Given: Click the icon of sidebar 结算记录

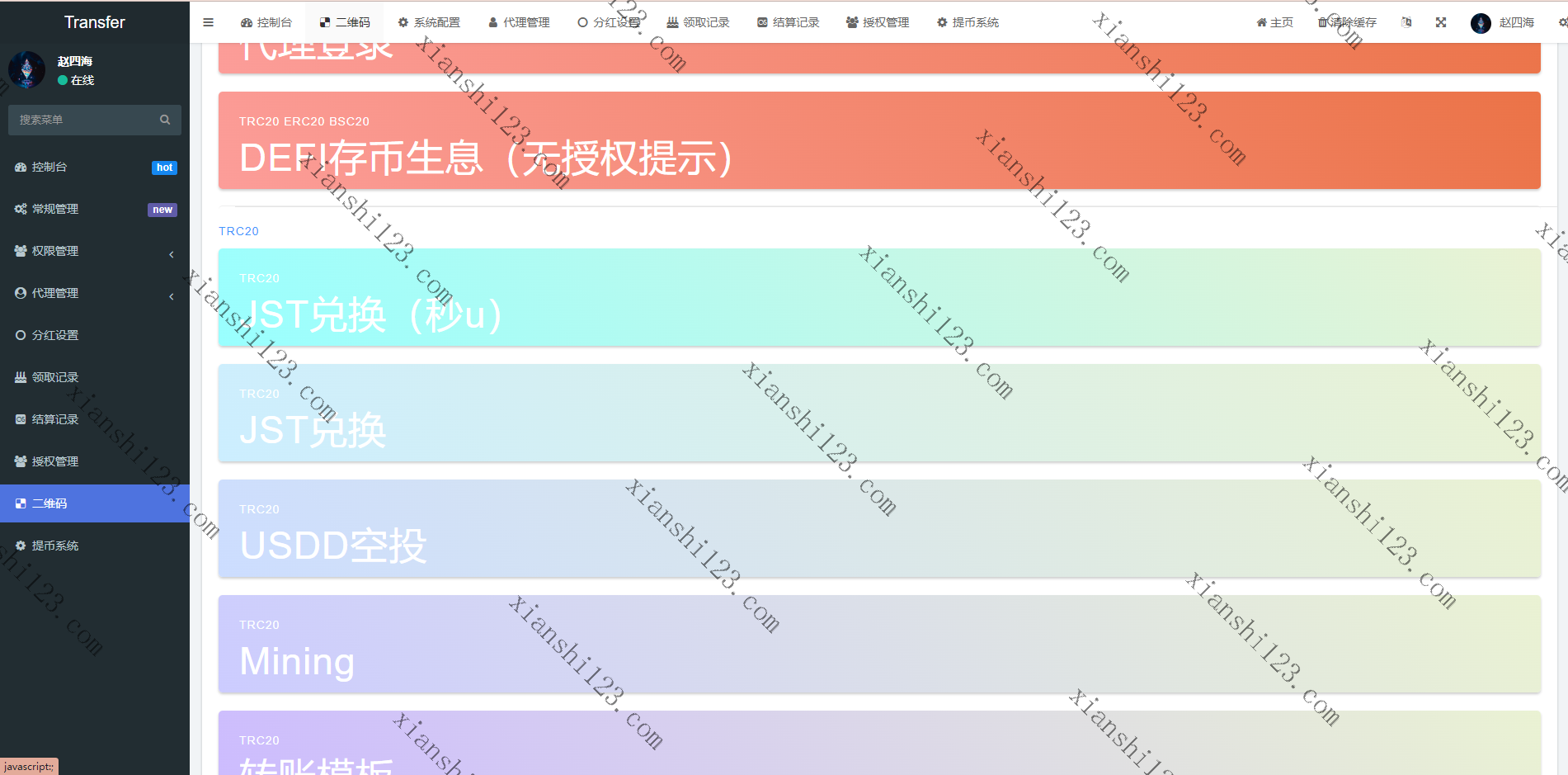Looking at the screenshot, I should point(21,419).
